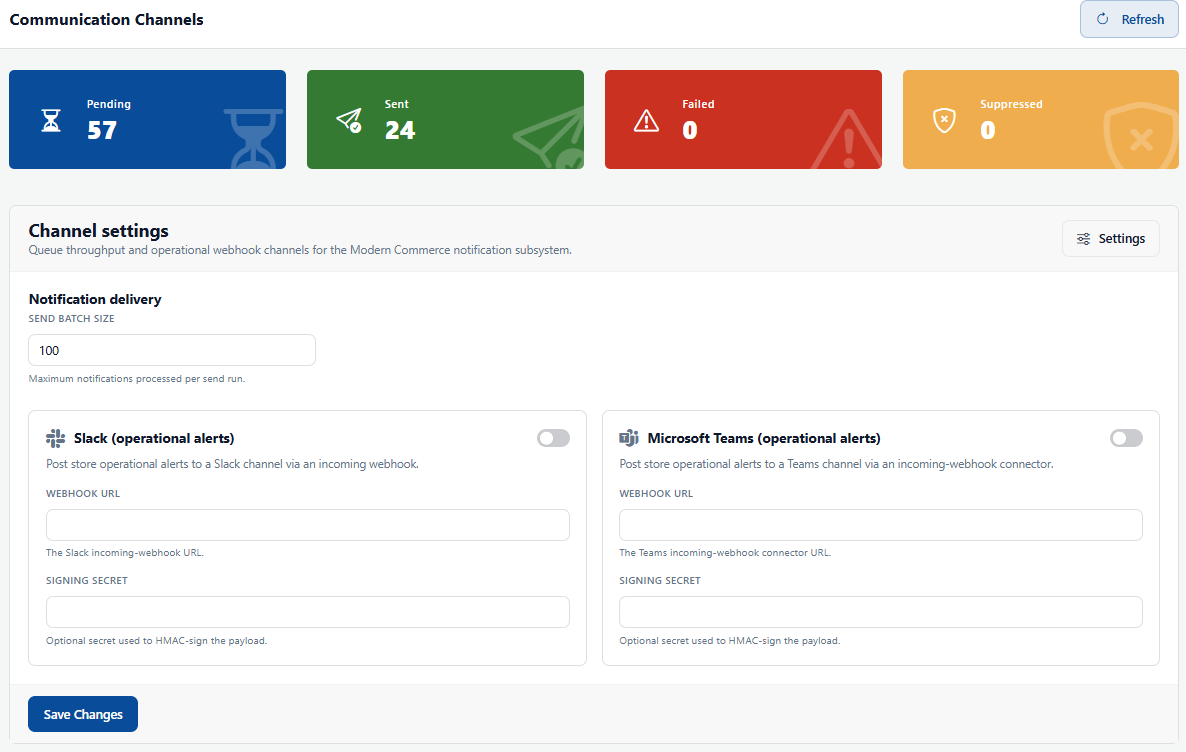The image size is (1186, 752).
Task: Click the warning triangle icon on Failed card
Action: tap(646, 120)
